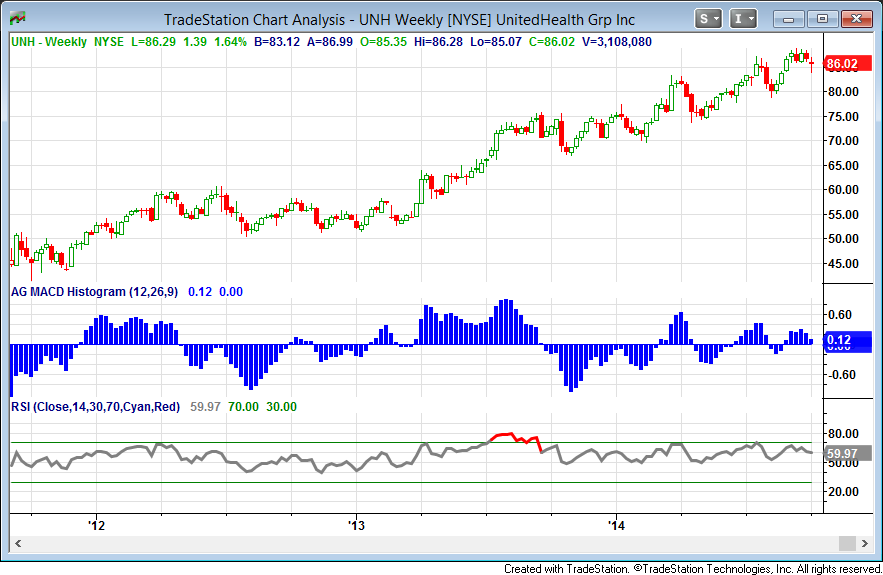
Task: Click the last price L=86.29 value
Action: pyautogui.click(x=153, y=42)
